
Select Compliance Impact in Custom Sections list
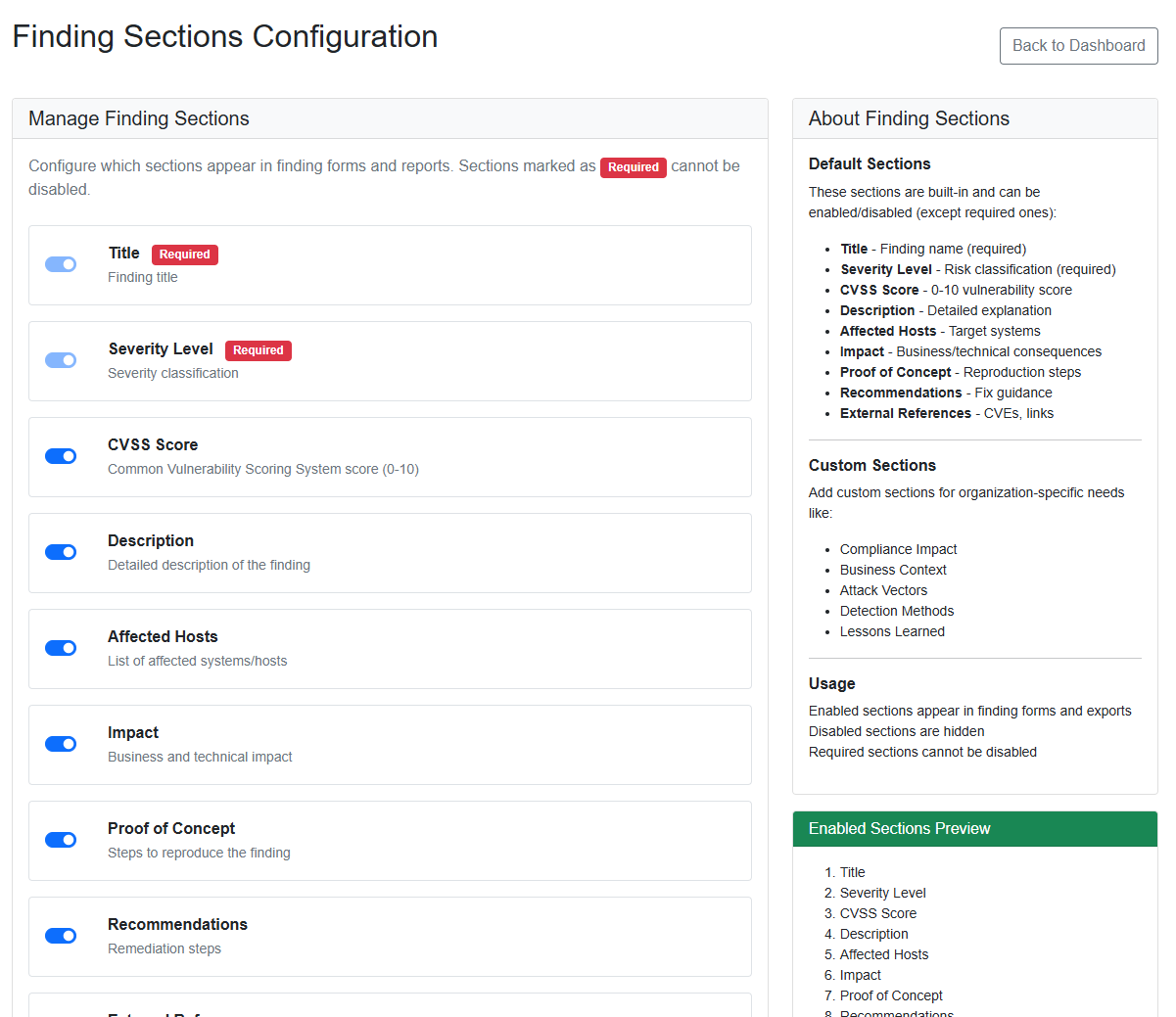[x=898, y=550]
